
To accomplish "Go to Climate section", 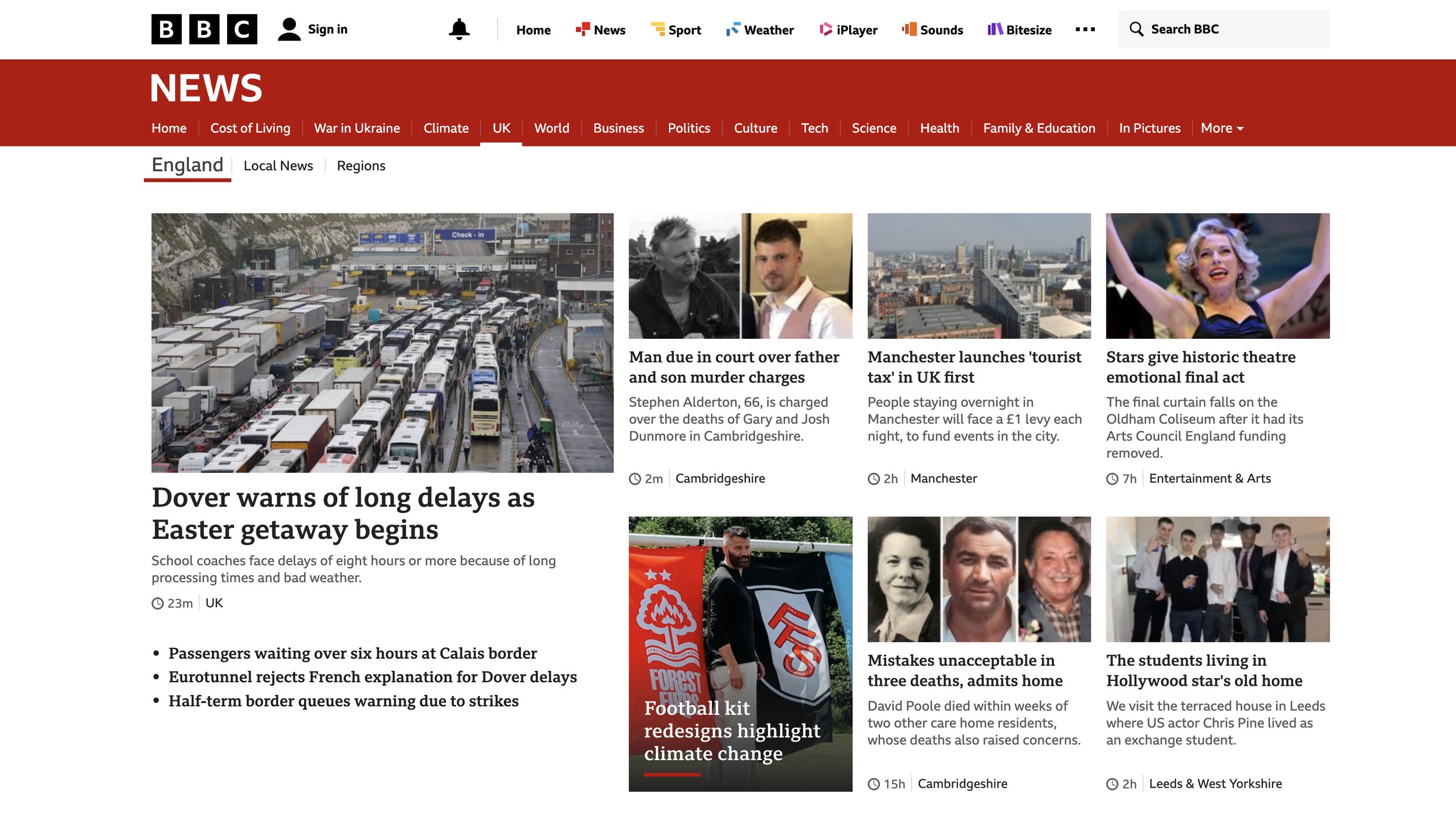I will point(446,128).
